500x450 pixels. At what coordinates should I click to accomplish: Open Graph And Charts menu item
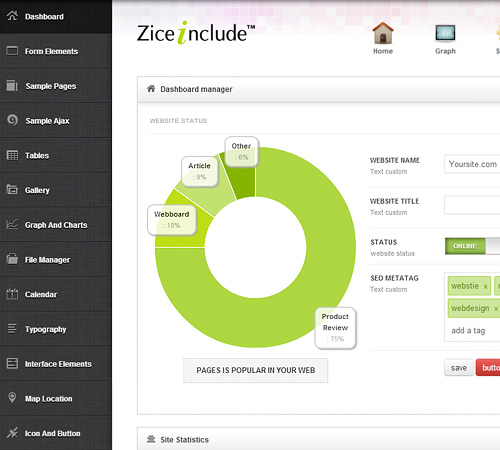click(56, 225)
